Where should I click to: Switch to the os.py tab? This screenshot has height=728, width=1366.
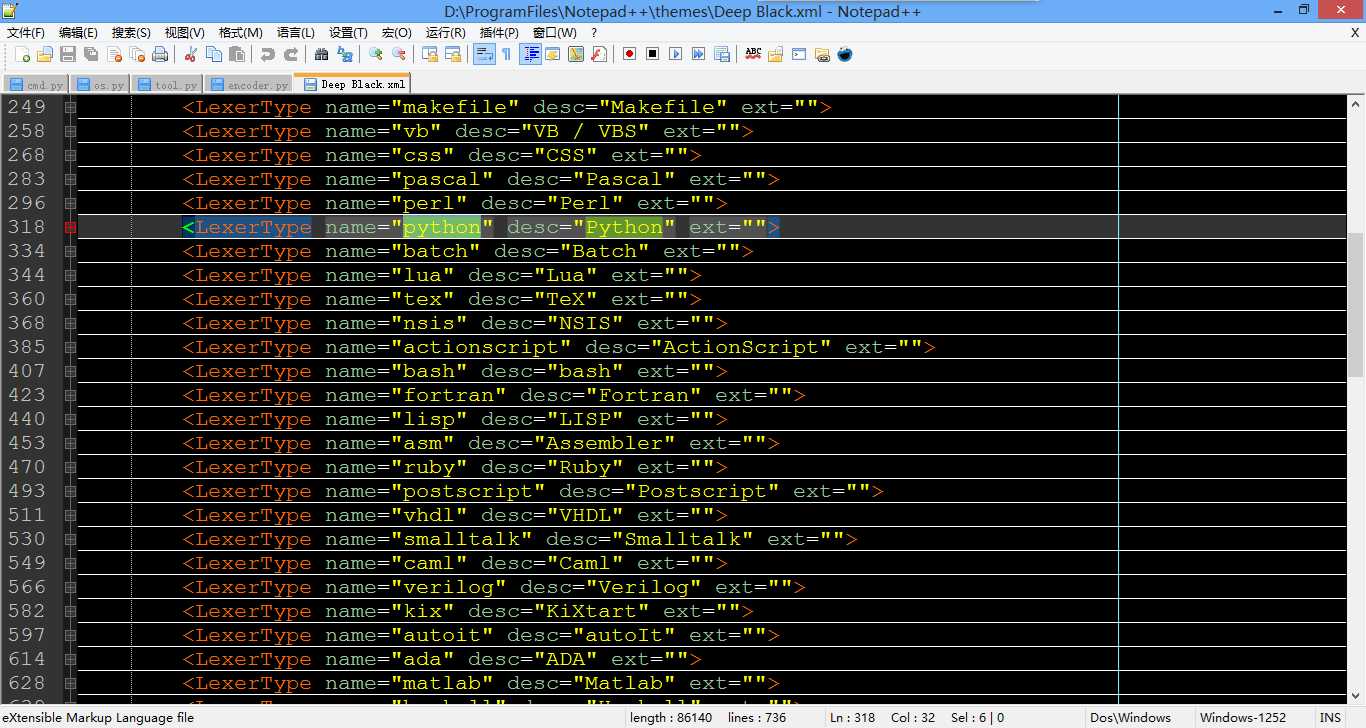point(101,85)
